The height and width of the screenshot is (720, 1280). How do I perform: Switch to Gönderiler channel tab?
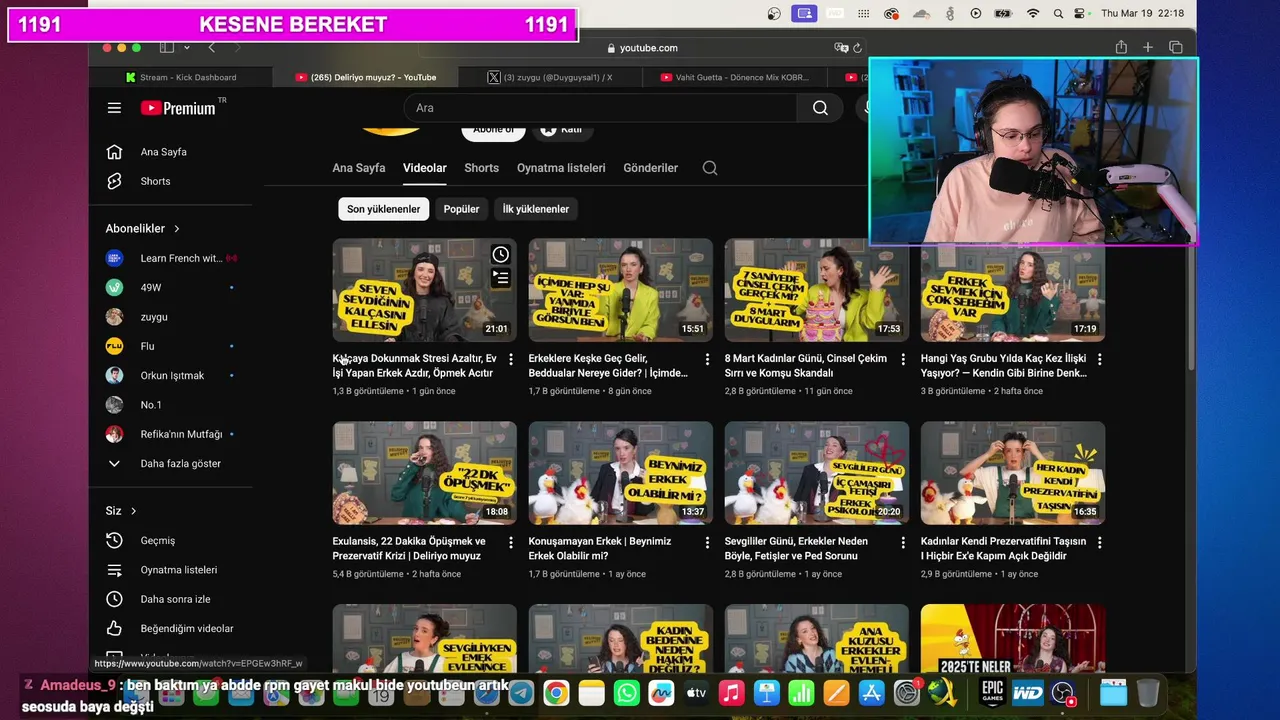(650, 168)
